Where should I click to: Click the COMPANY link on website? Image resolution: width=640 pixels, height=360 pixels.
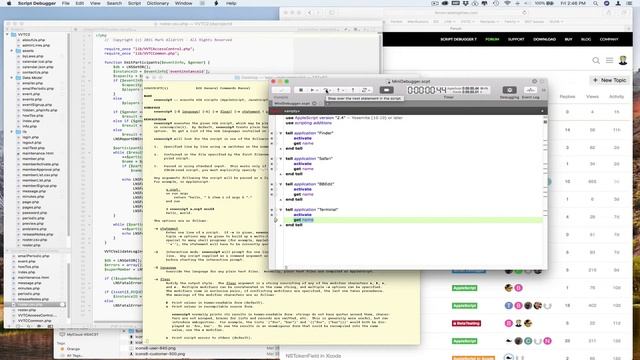[x=609, y=40]
